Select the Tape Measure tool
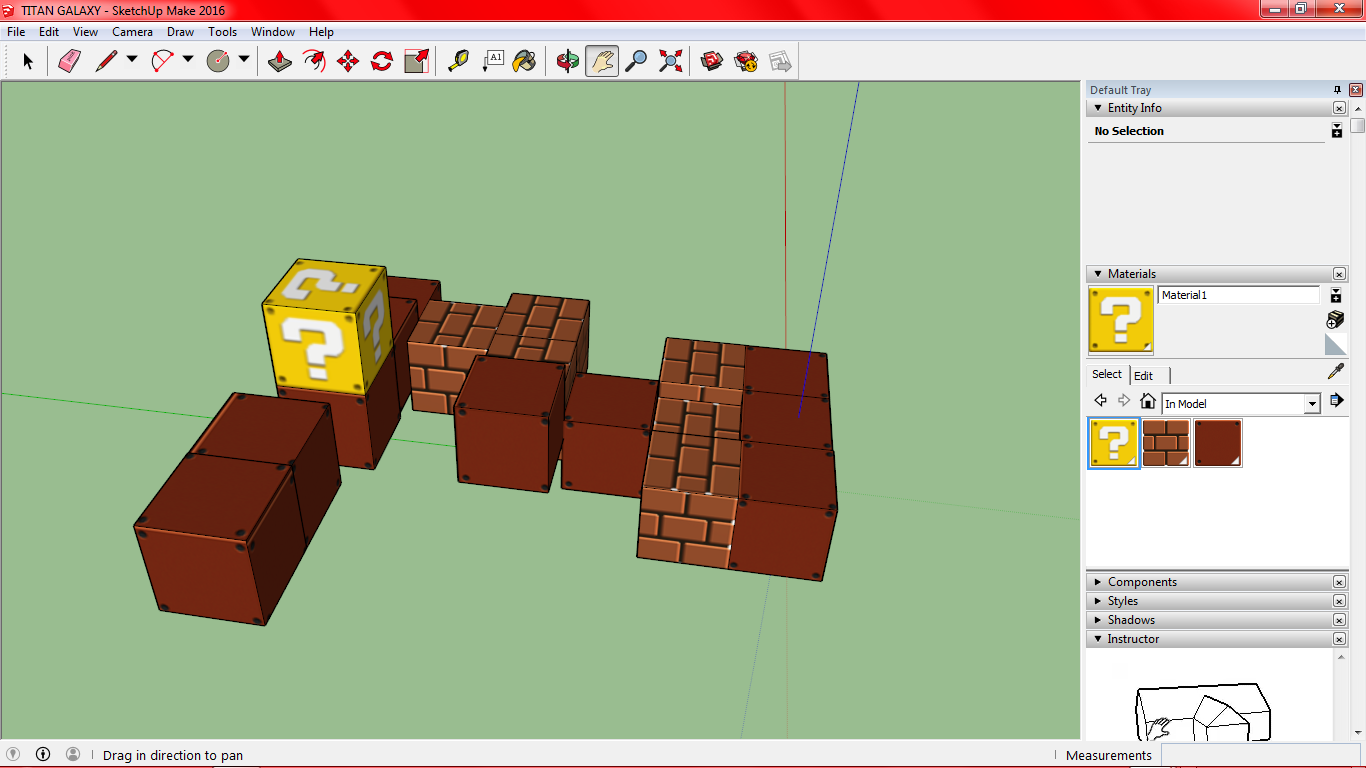This screenshot has height=768, width=1366. point(459,62)
